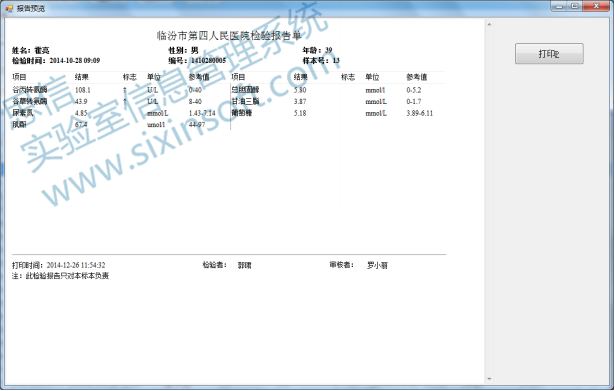Click the 葡萄糖 reference range 3.89-6.11
The height and width of the screenshot is (391, 615).
(420, 113)
